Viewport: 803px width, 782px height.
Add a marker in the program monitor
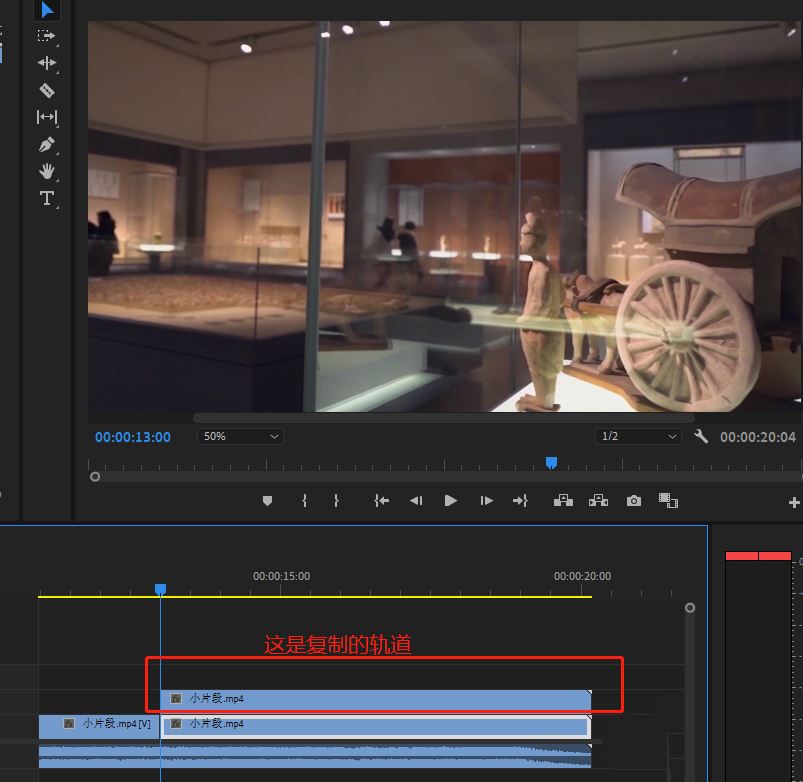coord(267,501)
